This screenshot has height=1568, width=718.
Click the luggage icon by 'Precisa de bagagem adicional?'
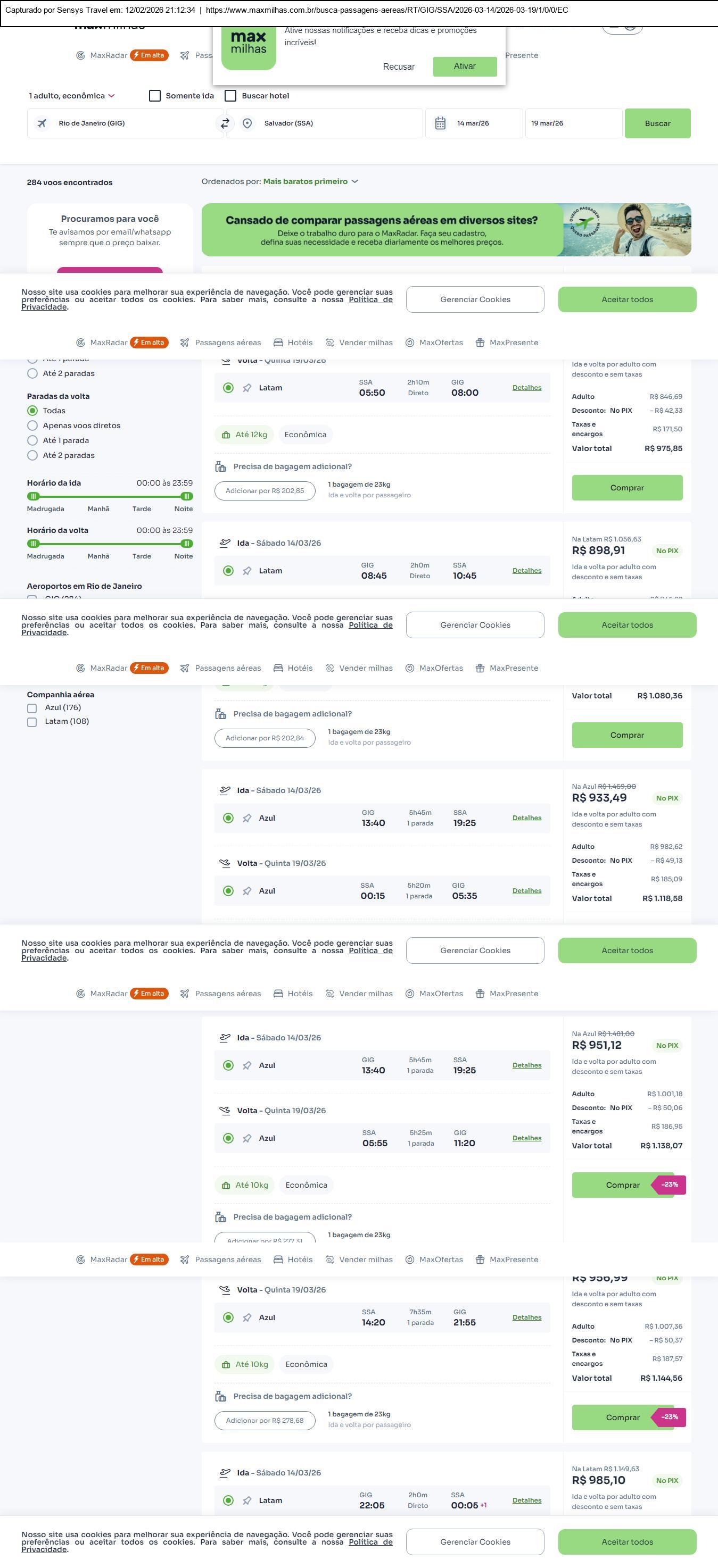[220, 467]
